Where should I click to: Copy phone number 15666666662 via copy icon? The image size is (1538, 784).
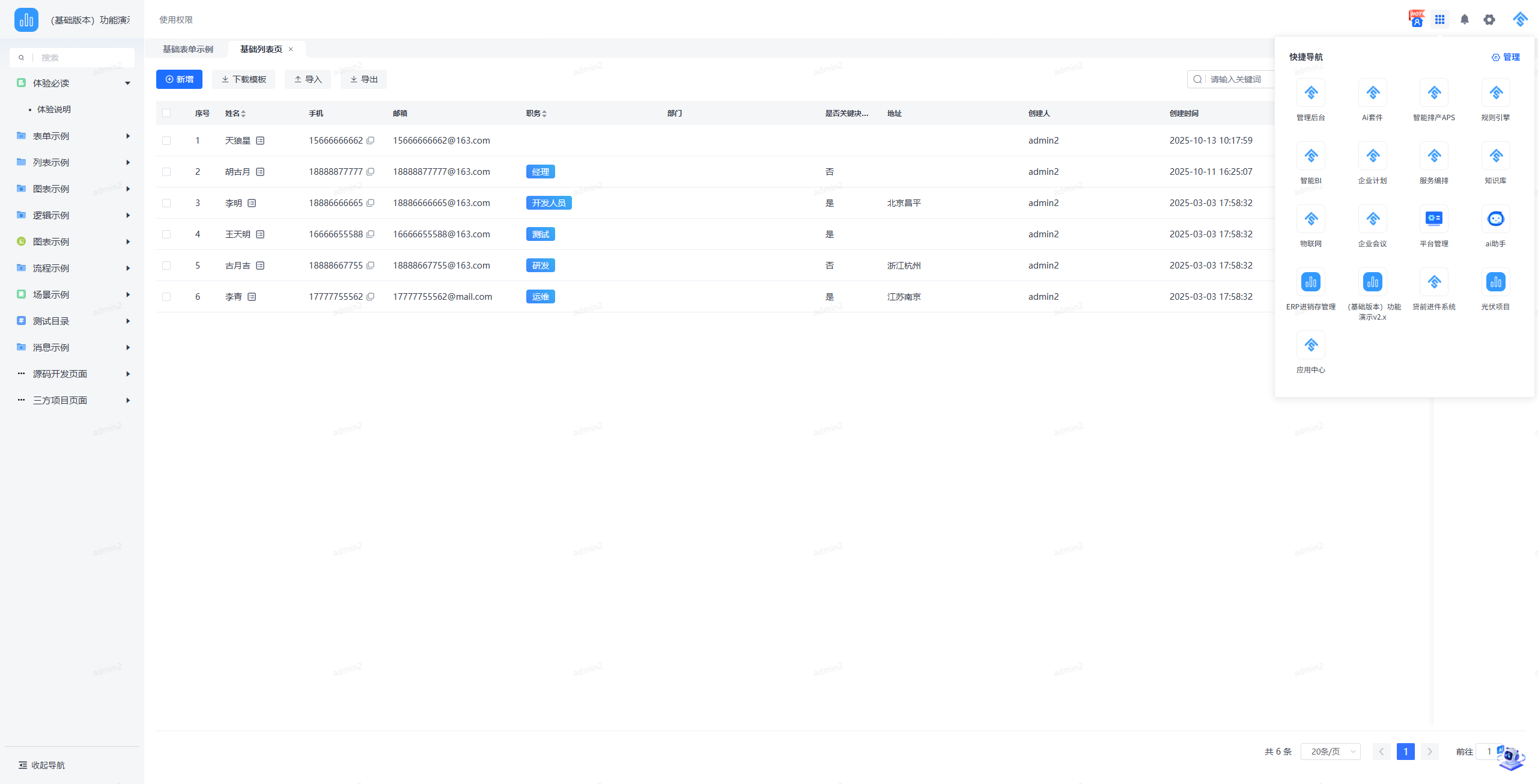click(x=371, y=141)
